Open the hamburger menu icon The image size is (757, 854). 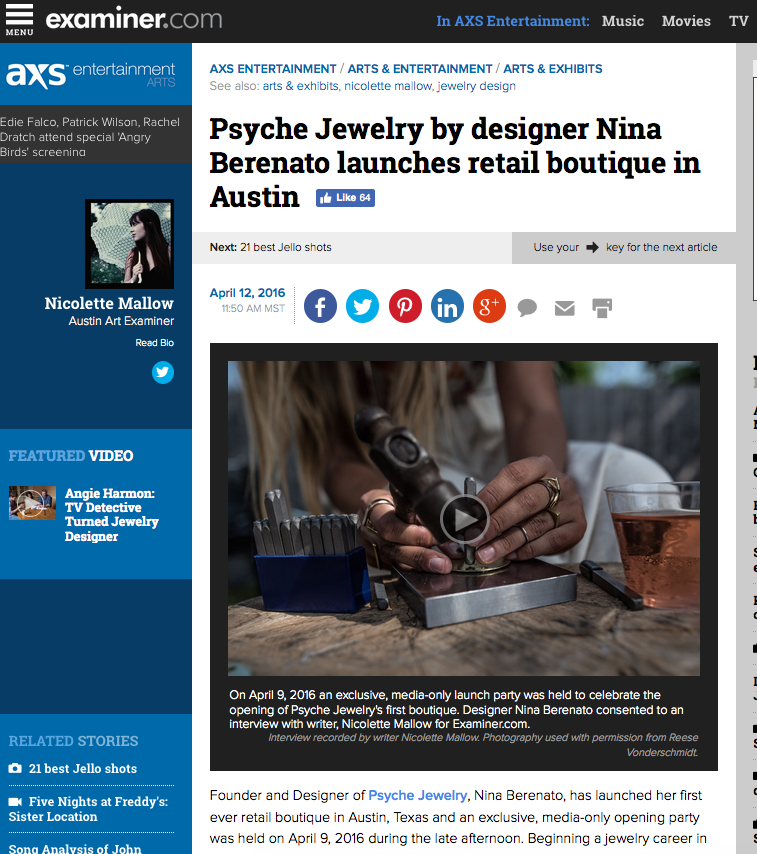(19, 19)
